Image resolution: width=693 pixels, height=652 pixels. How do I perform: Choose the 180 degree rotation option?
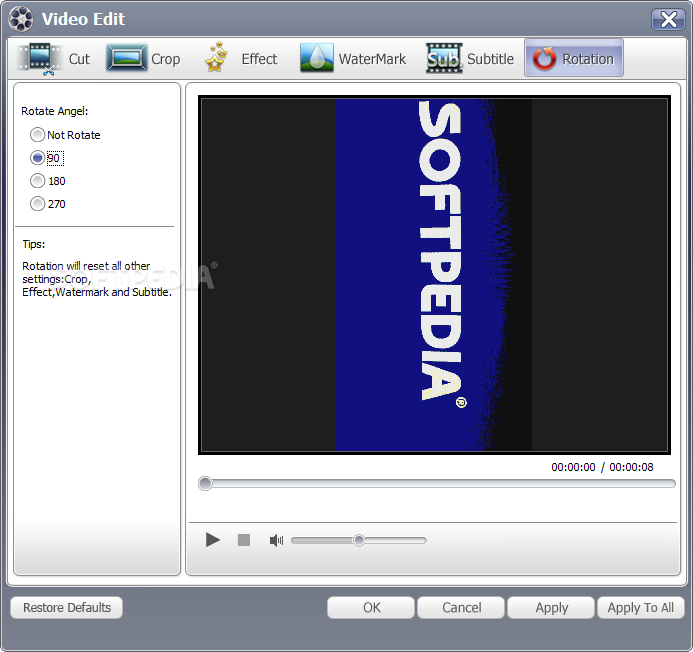(48, 181)
